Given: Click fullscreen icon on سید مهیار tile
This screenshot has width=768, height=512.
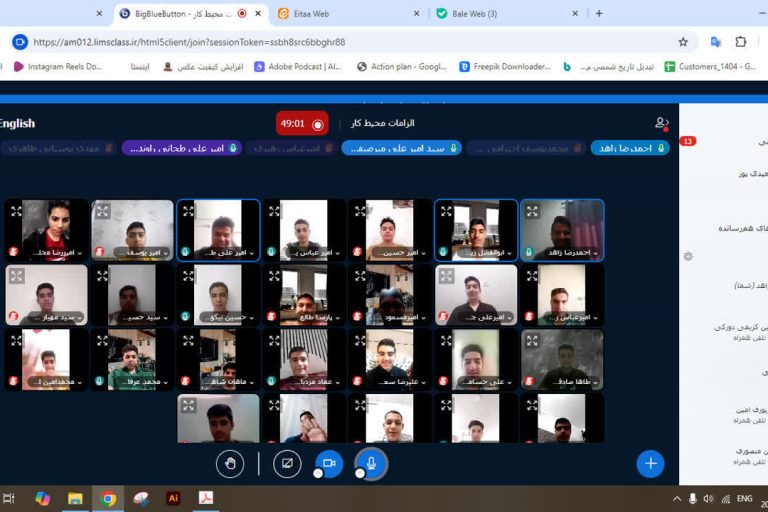Looking at the screenshot, I should click(x=17, y=276).
